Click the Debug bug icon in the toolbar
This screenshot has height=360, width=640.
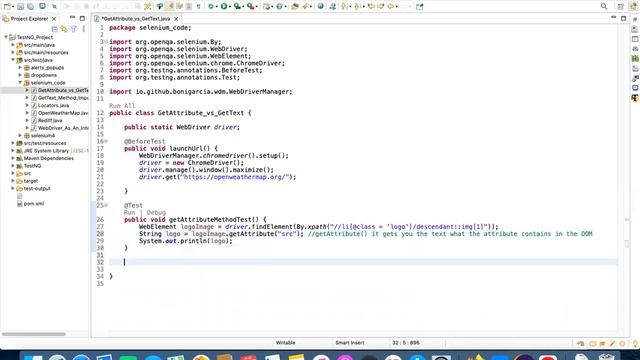click(x=211, y=7)
